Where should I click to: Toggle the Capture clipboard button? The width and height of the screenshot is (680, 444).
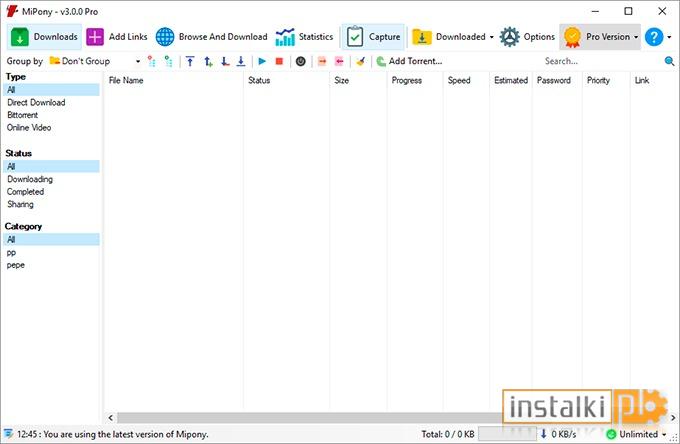(x=373, y=37)
